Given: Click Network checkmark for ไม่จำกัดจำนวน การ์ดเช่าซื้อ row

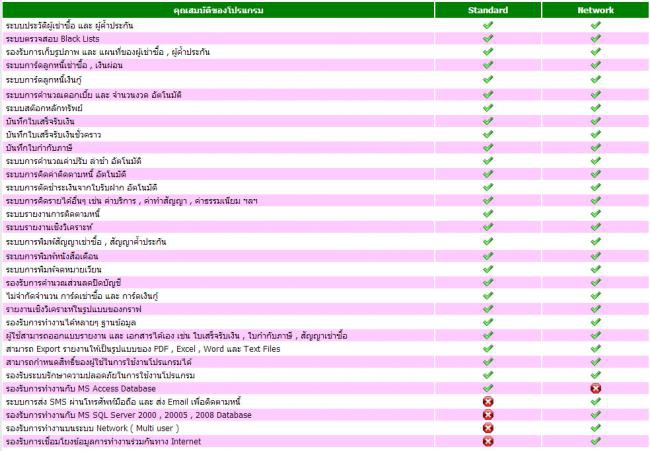Looking at the screenshot, I should pos(596,296).
